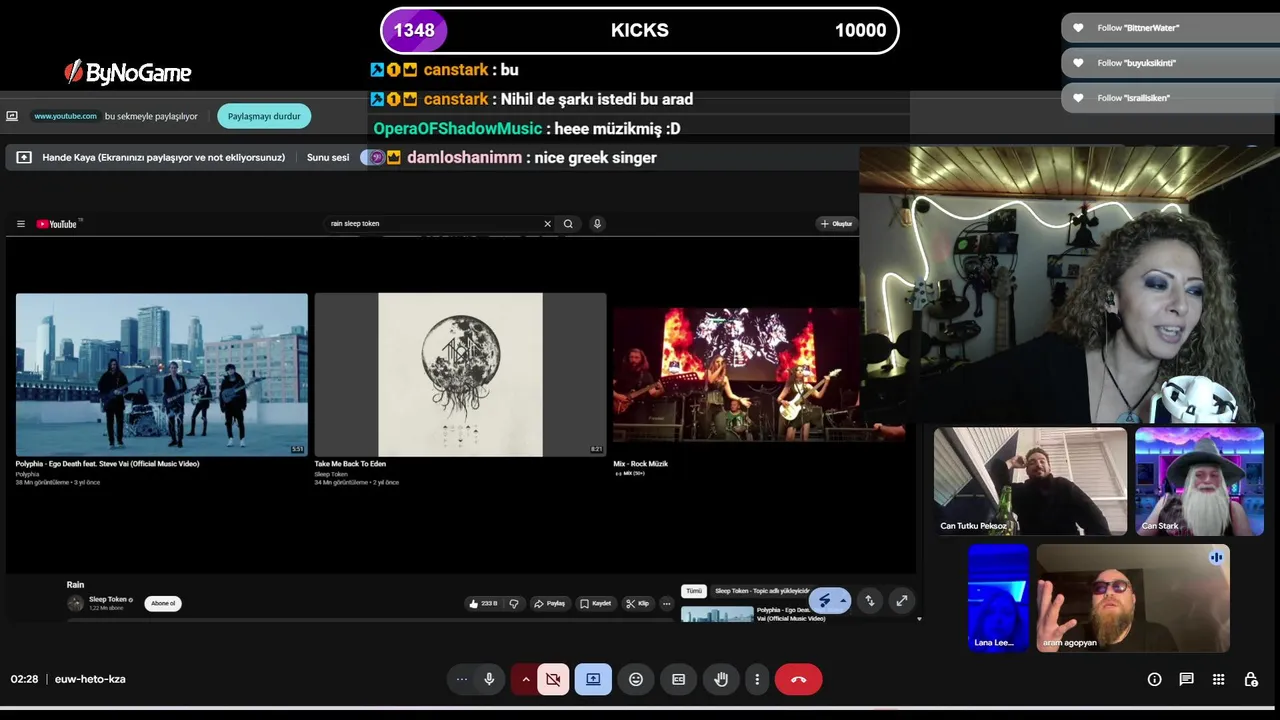Viewport: 1280px width, 720px height.
Task: Follow "BittnerWater" heart button
Action: click(x=1078, y=28)
